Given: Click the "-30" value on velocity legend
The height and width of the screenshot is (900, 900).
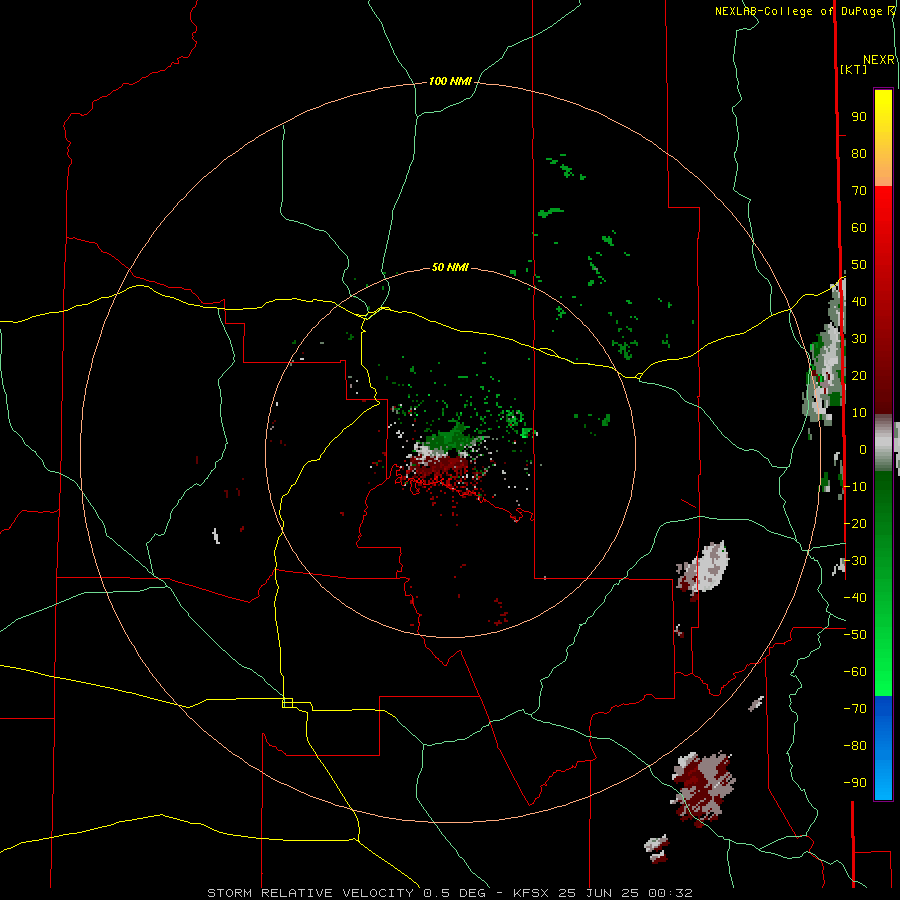Looking at the screenshot, I should pos(855,561).
